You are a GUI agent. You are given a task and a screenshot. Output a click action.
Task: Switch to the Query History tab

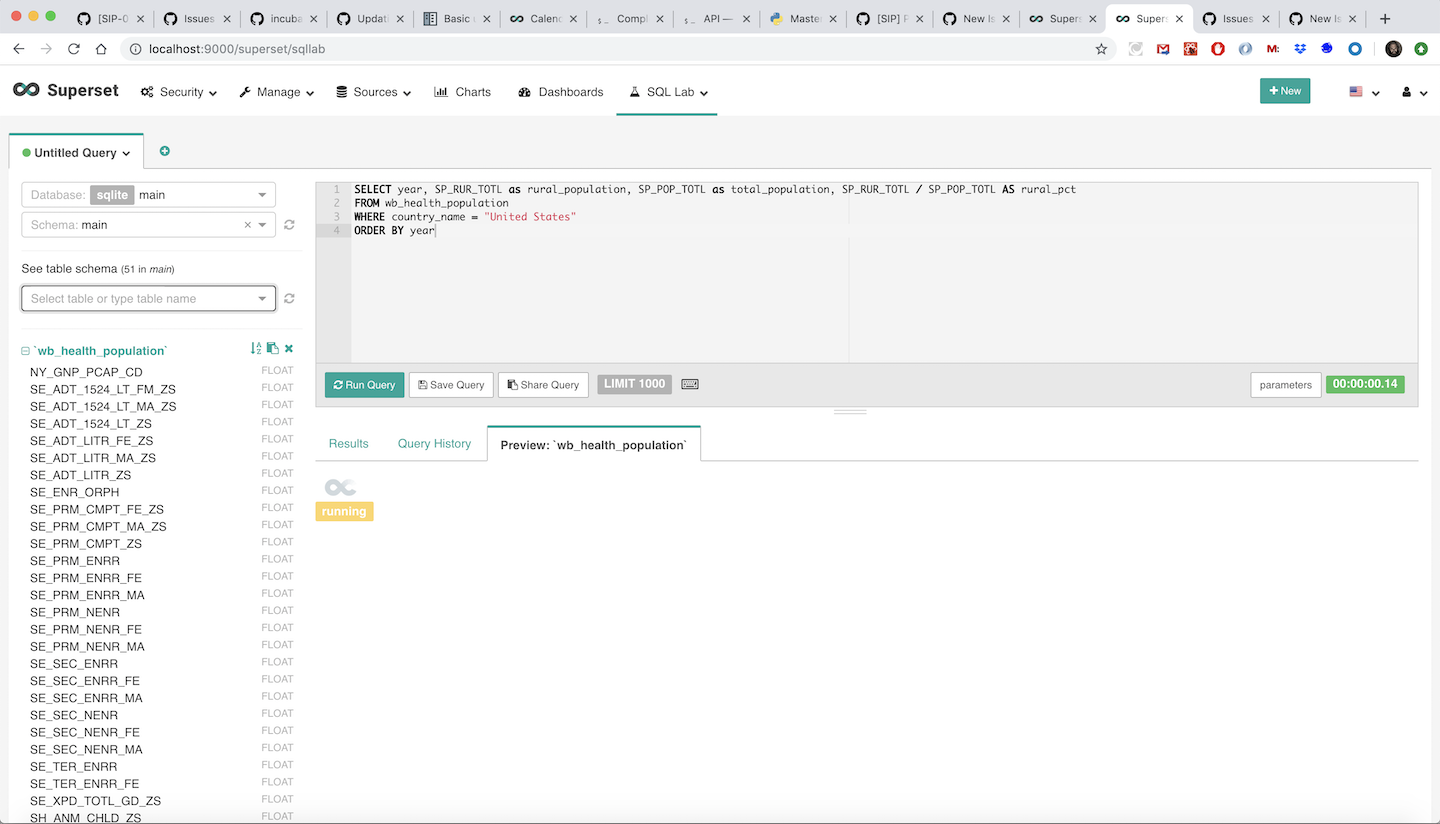coord(434,443)
